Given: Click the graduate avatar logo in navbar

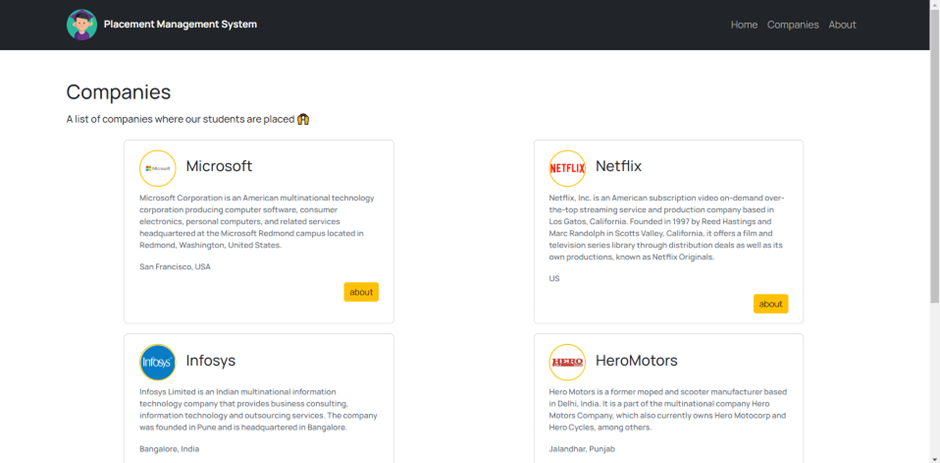Looking at the screenshot, I should tap(82, 25).
